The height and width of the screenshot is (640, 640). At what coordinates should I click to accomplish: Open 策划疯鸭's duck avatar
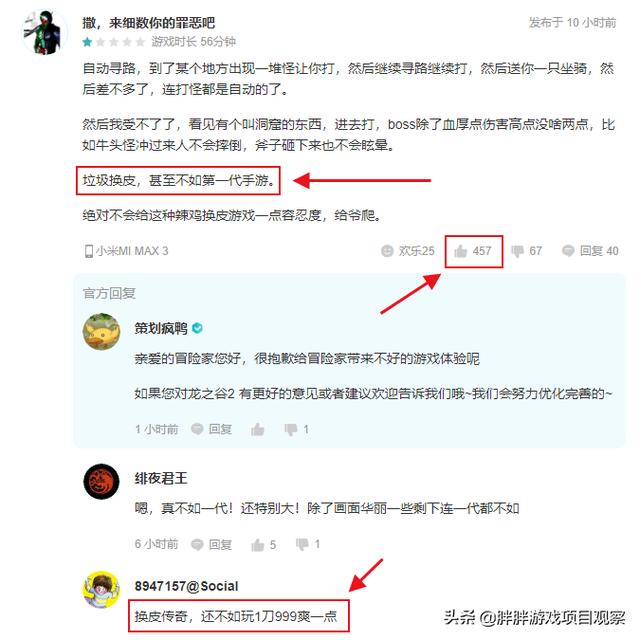(x=101, y=331)
